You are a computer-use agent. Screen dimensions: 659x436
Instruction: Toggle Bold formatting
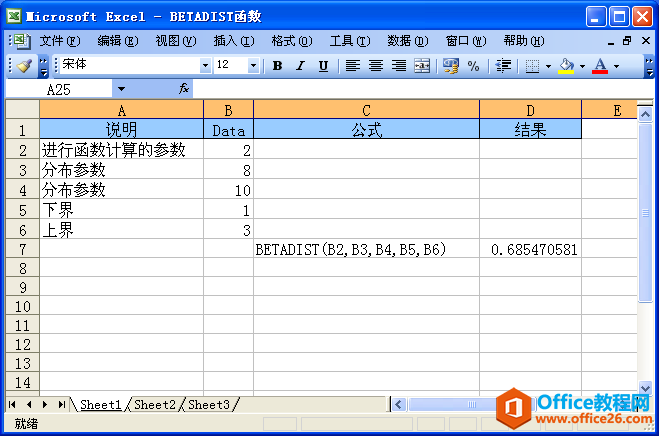(277, 66)
